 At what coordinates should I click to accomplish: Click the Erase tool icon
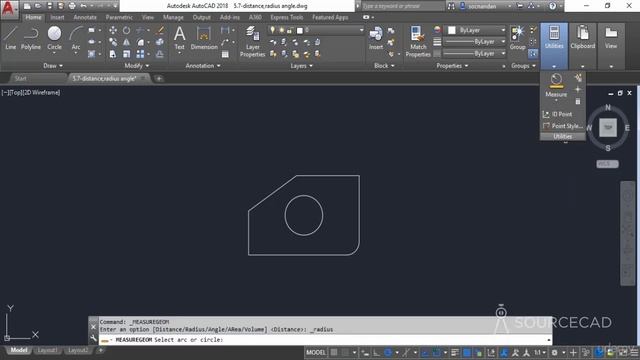[x=160, y=30]
